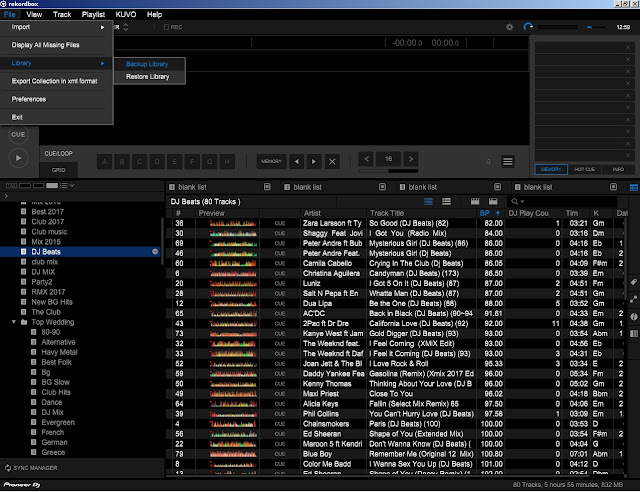This screenshot has width=640, height=492.
Task: Select Display All Missing Files
Action: 57,45
